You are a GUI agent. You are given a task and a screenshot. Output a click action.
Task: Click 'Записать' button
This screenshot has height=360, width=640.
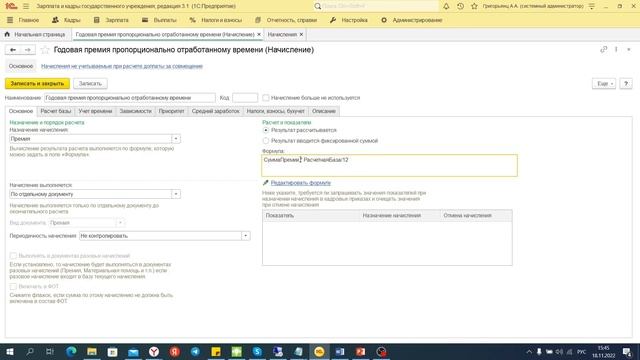coord(90,84)
